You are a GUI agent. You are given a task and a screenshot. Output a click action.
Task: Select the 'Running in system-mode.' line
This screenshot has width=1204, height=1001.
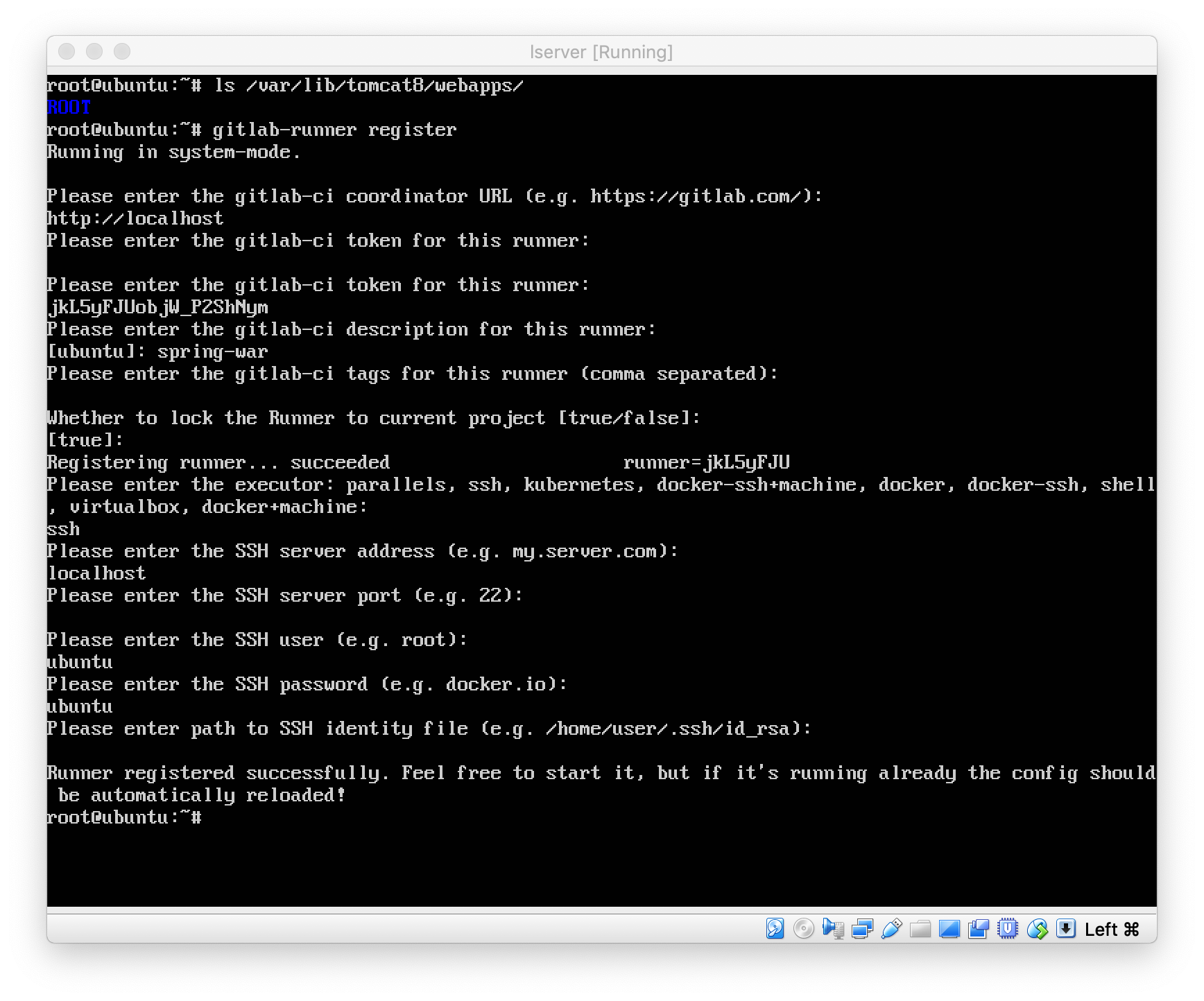pos(173,152)
